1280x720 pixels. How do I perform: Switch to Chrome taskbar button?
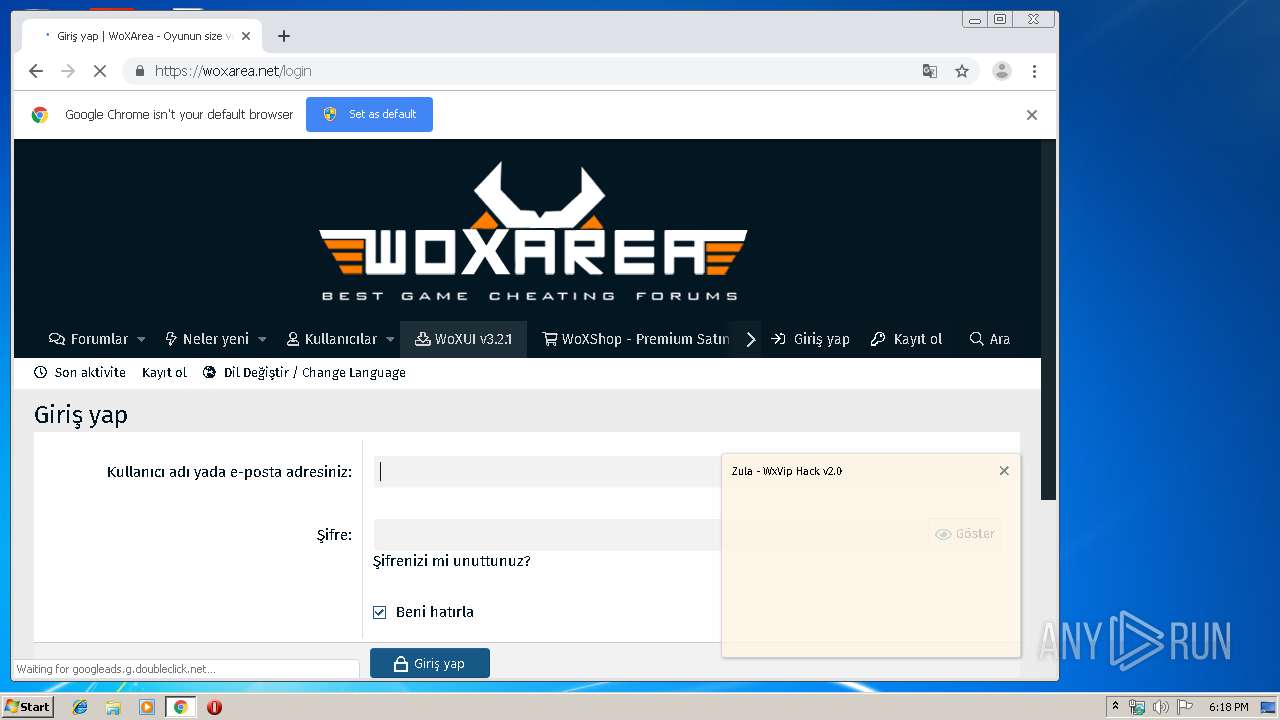click(x=180, y=707)
